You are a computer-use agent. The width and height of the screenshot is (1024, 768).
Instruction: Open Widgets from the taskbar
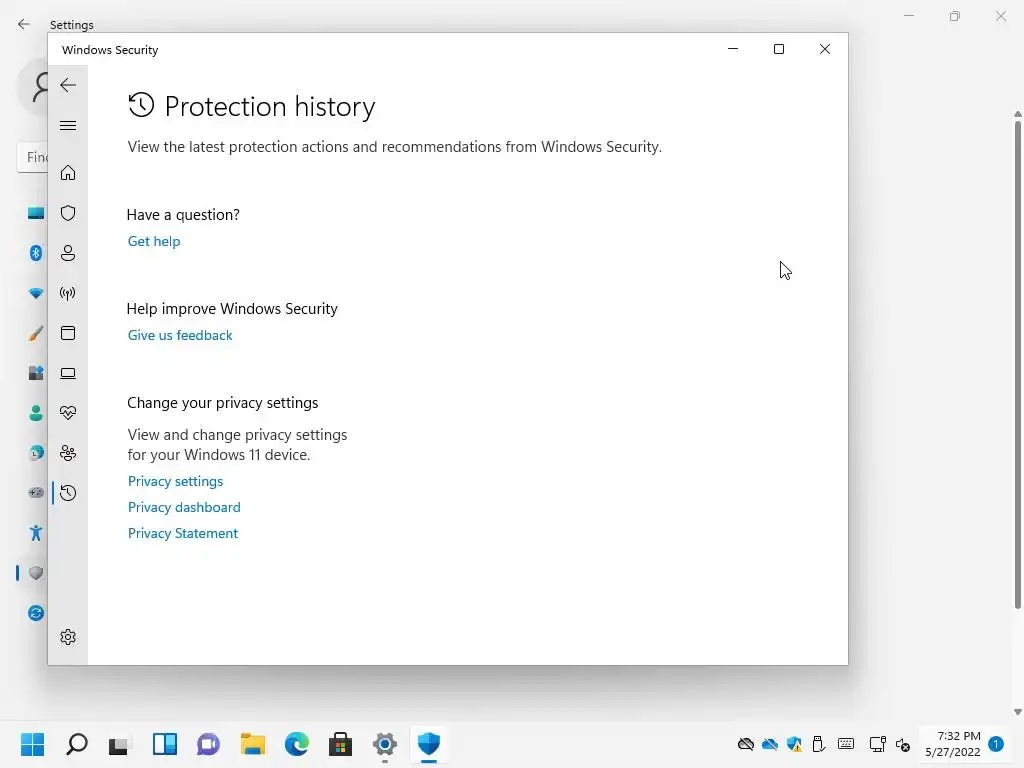coord(165,744)
